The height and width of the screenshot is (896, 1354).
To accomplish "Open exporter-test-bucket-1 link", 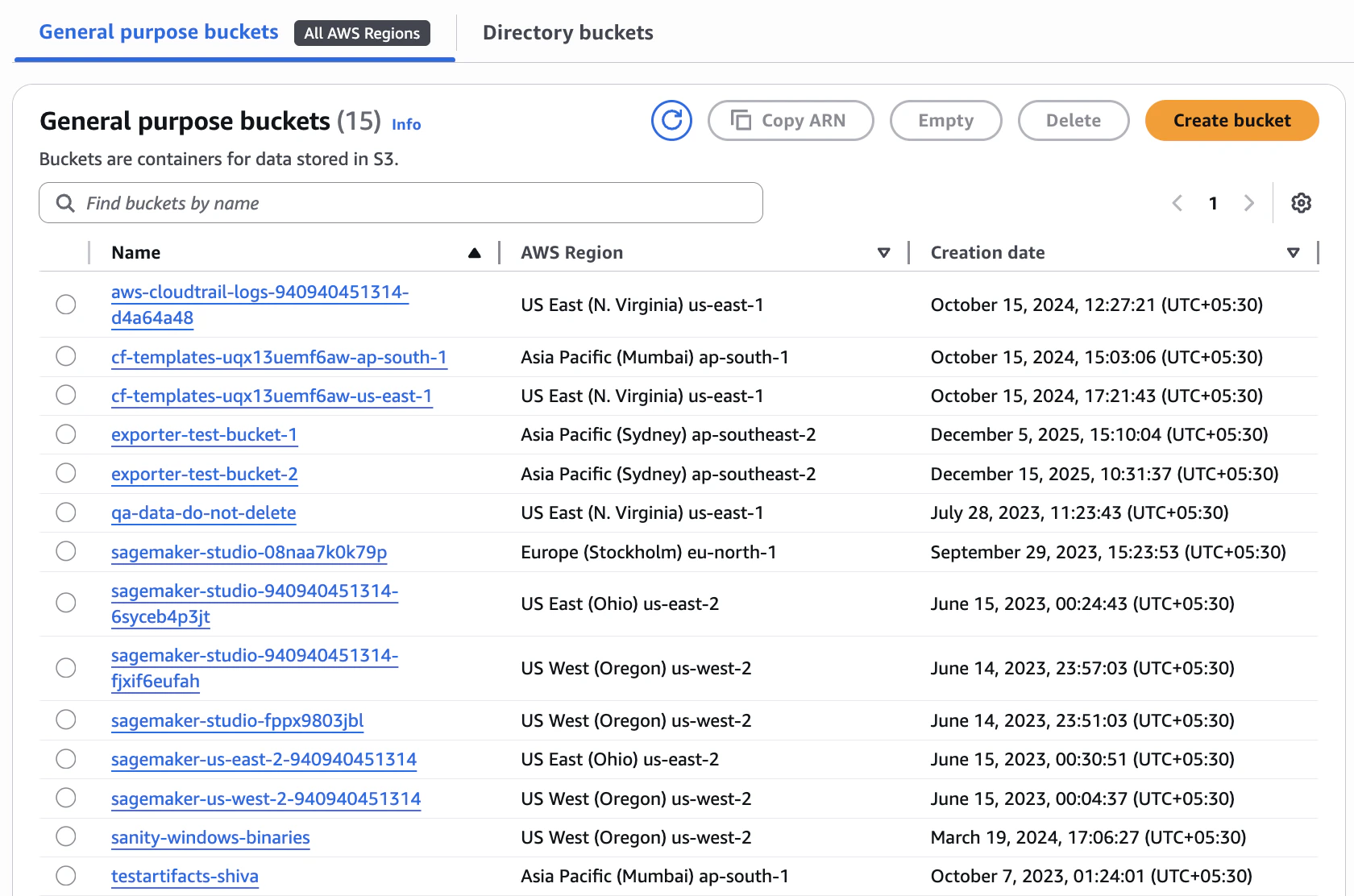I will (x=204, y=434).
